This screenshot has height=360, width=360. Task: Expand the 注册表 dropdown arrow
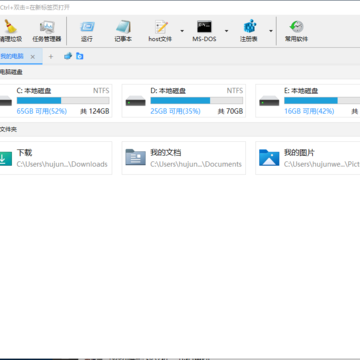point(271,31)
